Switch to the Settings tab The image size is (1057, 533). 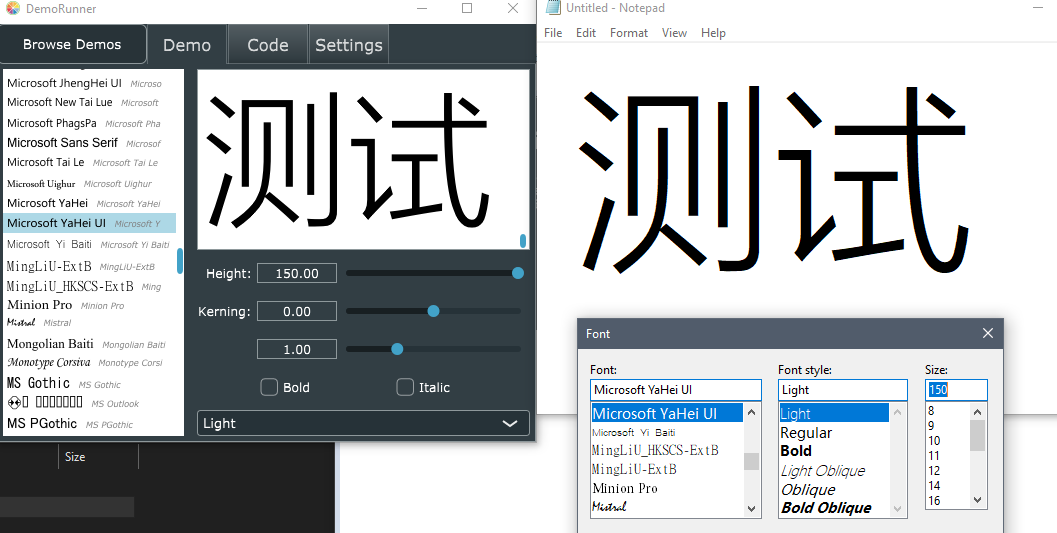tap(349, 44)
